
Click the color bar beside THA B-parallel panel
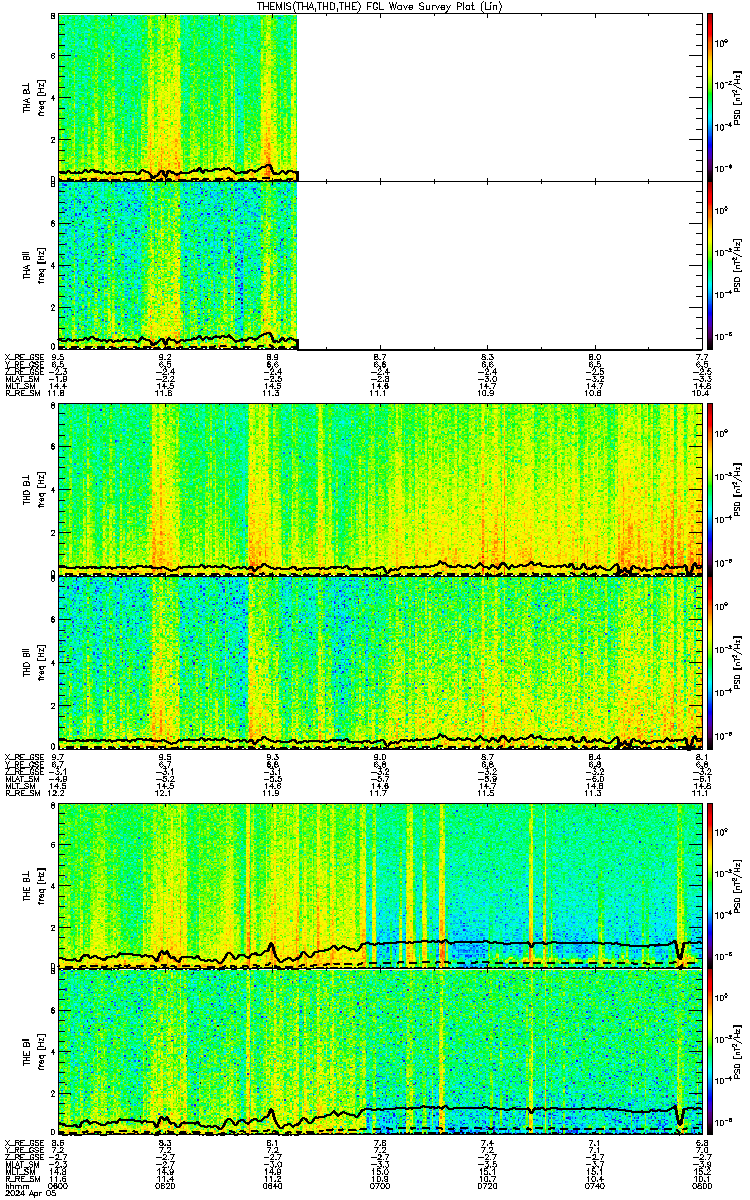[711, 265]
